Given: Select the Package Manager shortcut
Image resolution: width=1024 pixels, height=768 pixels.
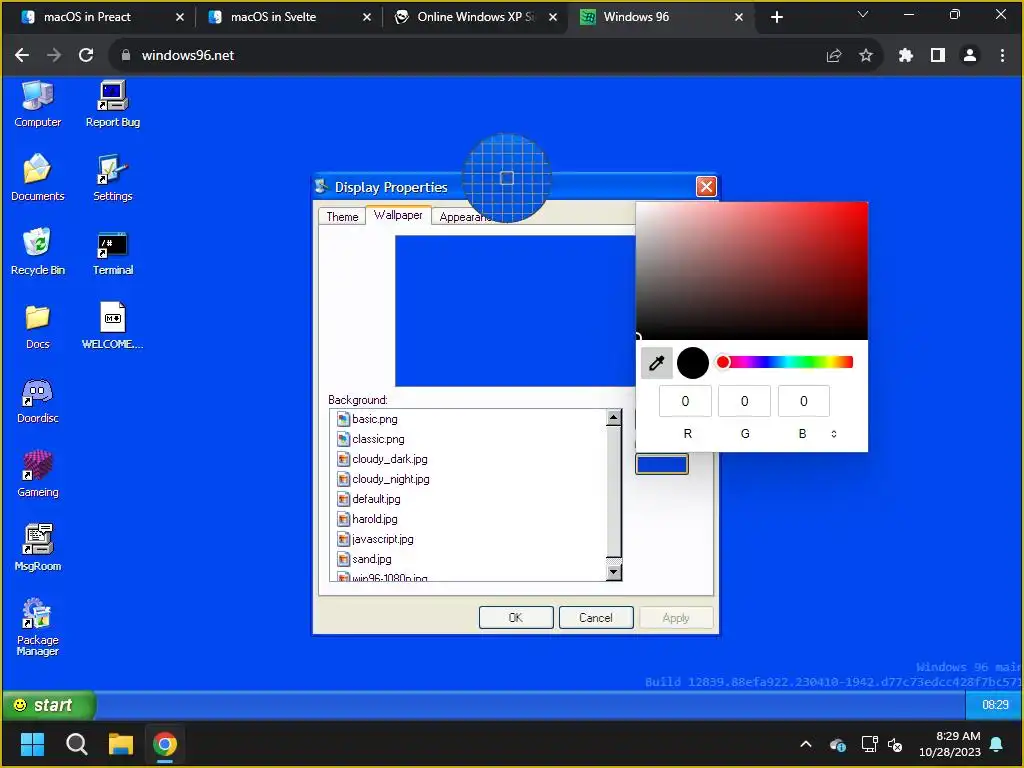Looking at the screenshot, I should coord(37,627).
